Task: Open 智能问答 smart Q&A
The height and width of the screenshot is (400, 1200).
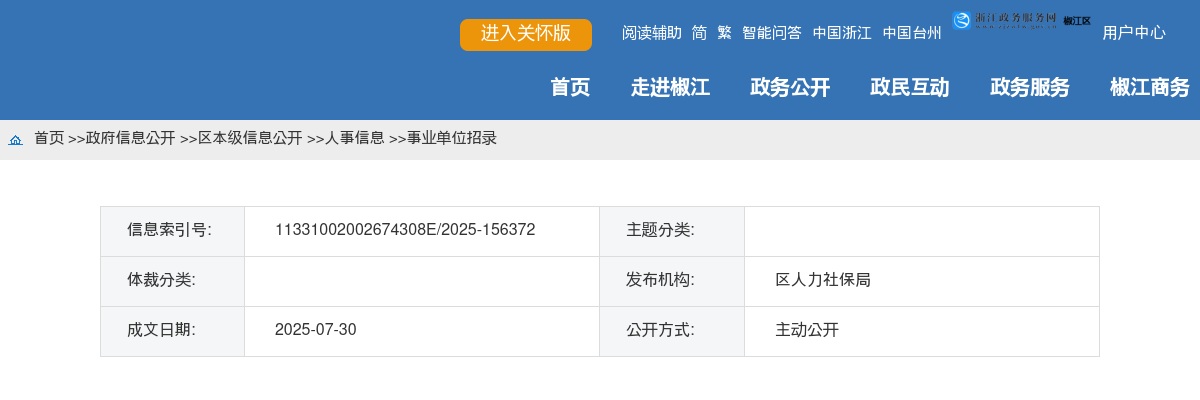Action: 771,33
